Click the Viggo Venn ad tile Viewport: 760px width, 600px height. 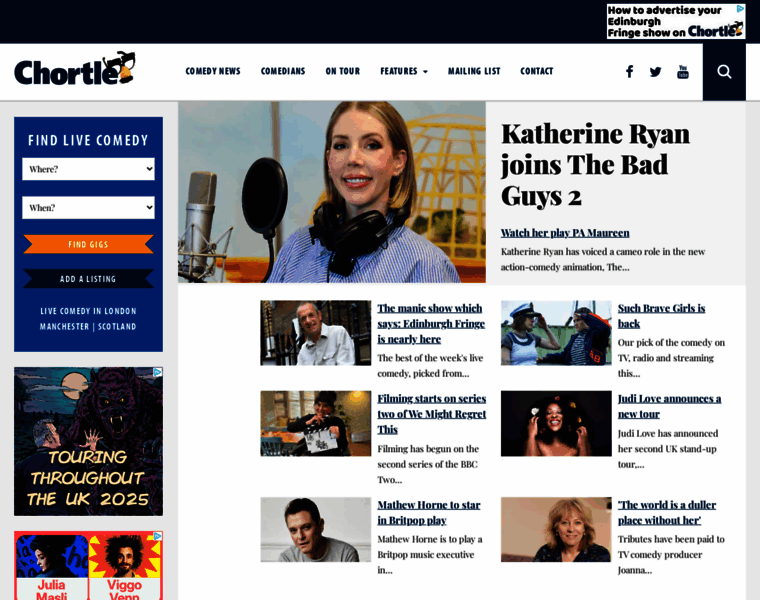(125, 566)
